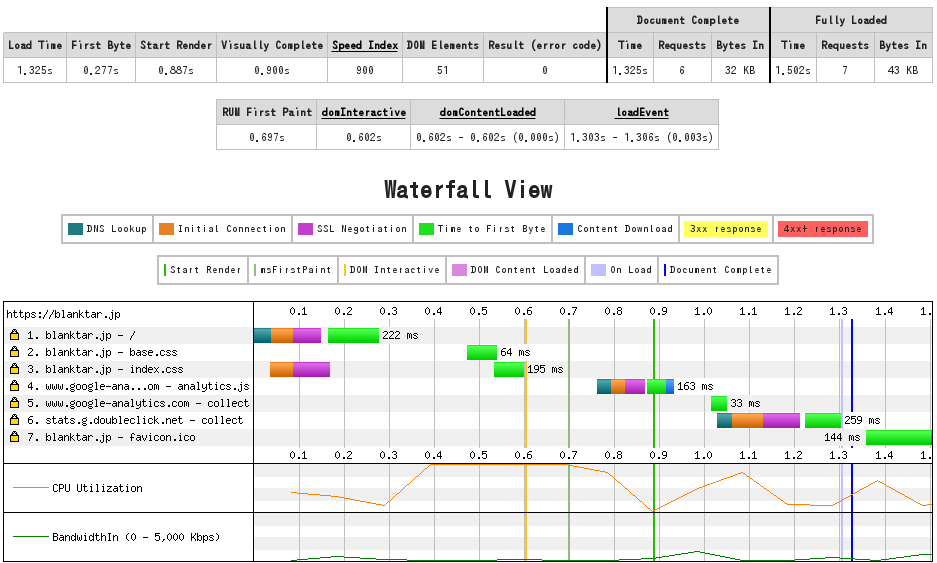Select the blanktar.jp - base.css request row label

[110, 352]
